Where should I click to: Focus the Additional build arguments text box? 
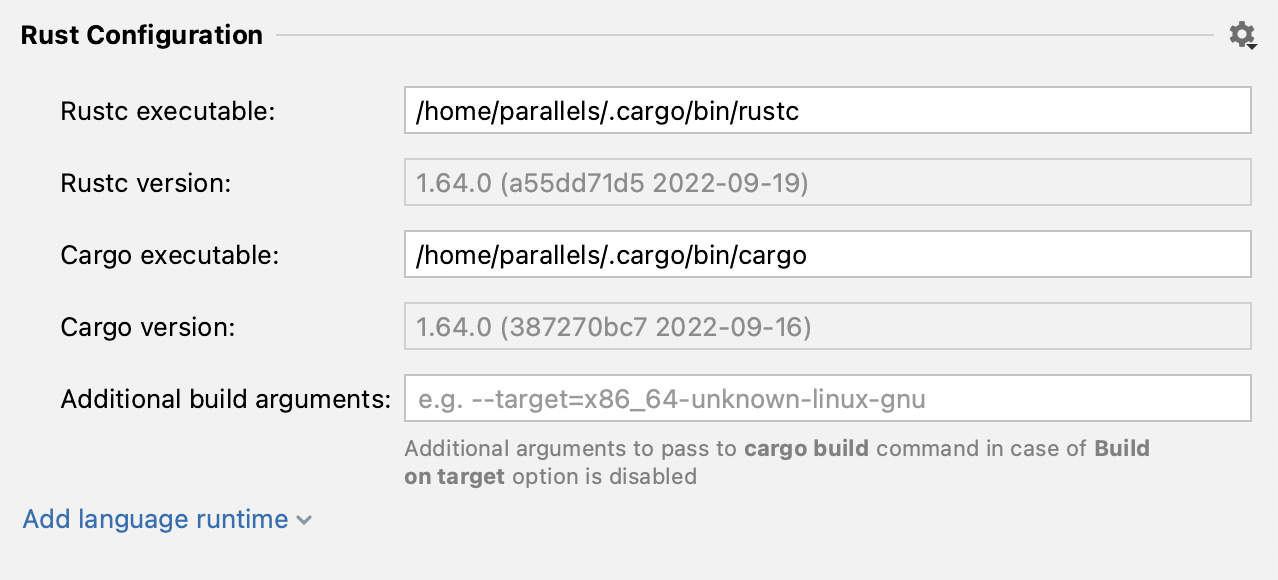826,397
